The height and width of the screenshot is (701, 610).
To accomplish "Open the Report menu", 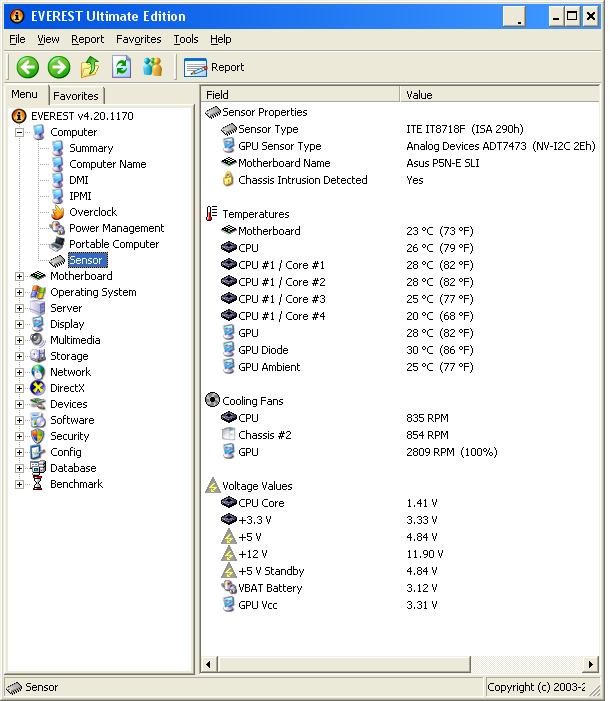I will tap(88, 39).
